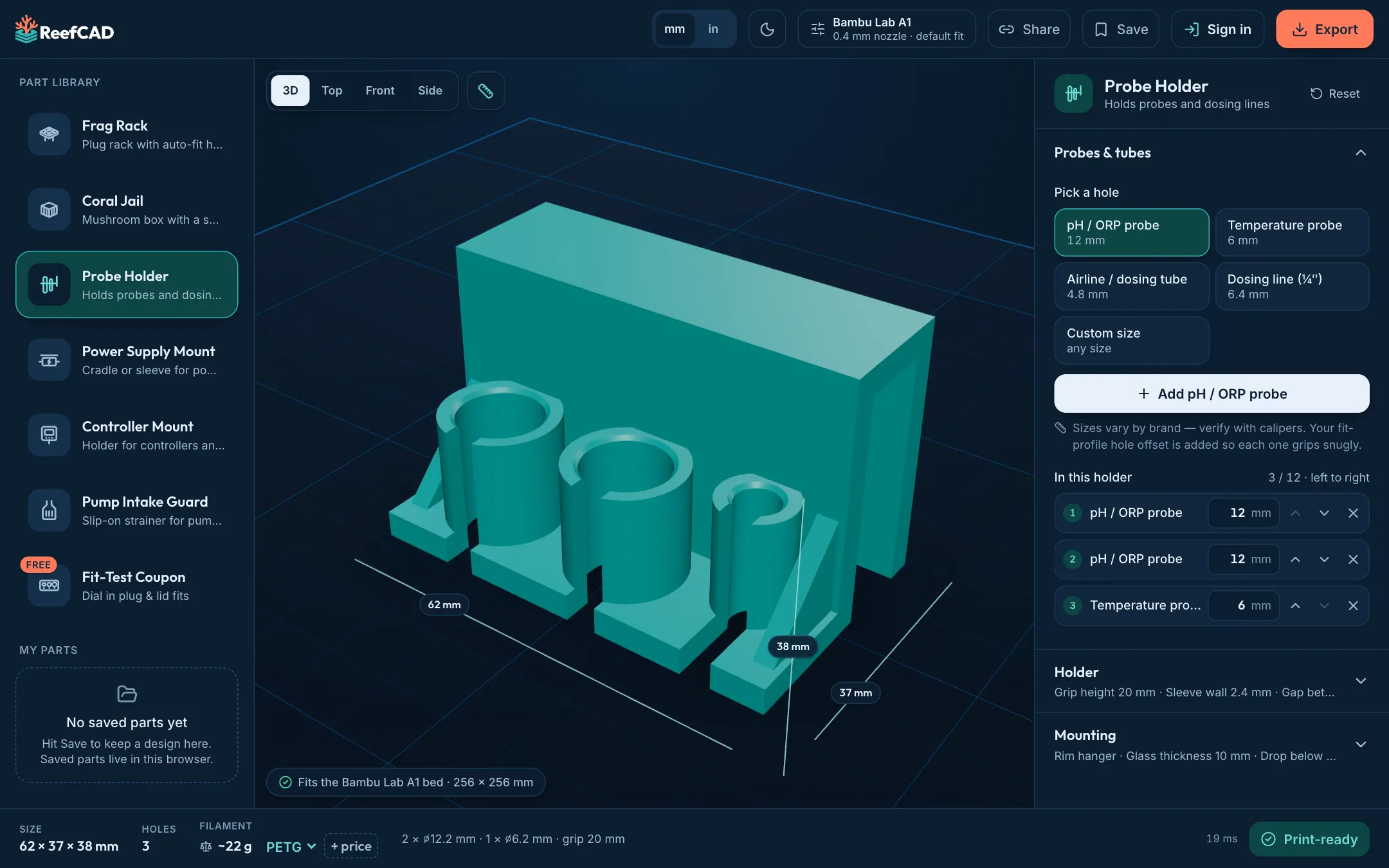This screenshot has height=868, width=1389.
Task: Pick Dosing line ¼ inch hole
Action: 1292,286
